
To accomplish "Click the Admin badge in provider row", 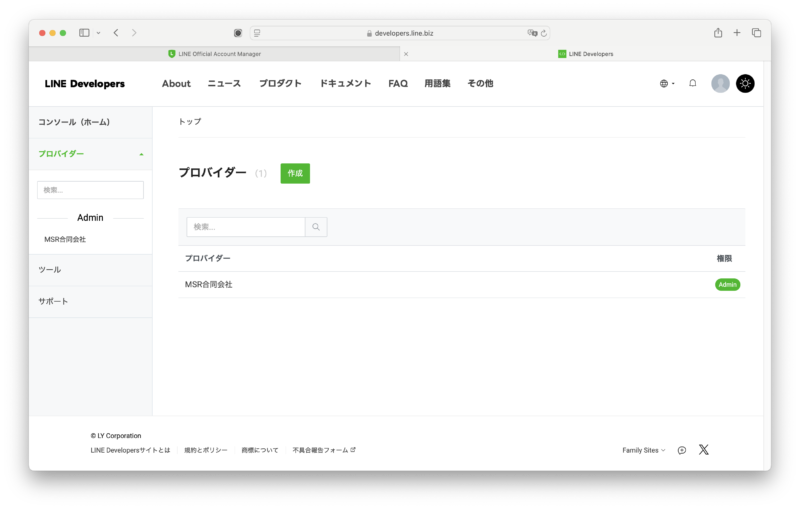I will pyautogui.click(x=727, y=285).
